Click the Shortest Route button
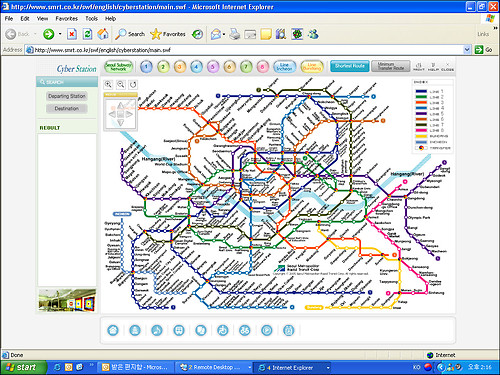Viewport: 500px width, 375px height. pyautogui.click(x=350, y=66)
